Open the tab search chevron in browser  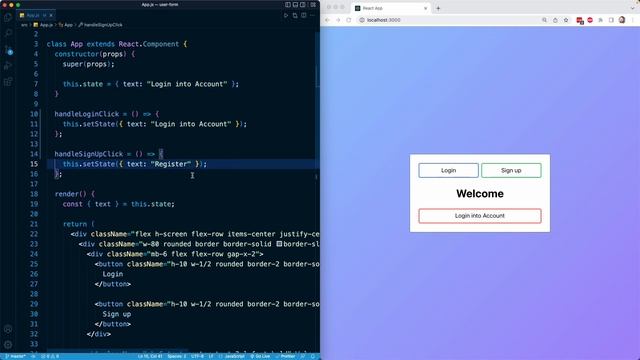point(632,8)
